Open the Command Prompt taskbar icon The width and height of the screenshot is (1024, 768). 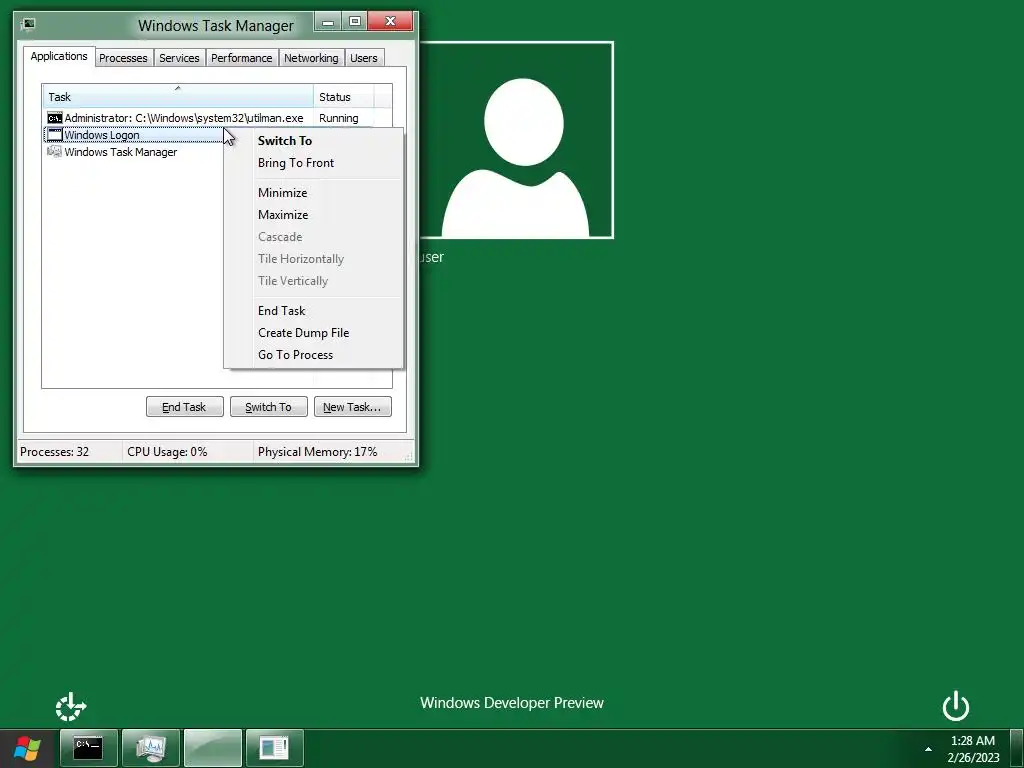(x=88, y=748)
